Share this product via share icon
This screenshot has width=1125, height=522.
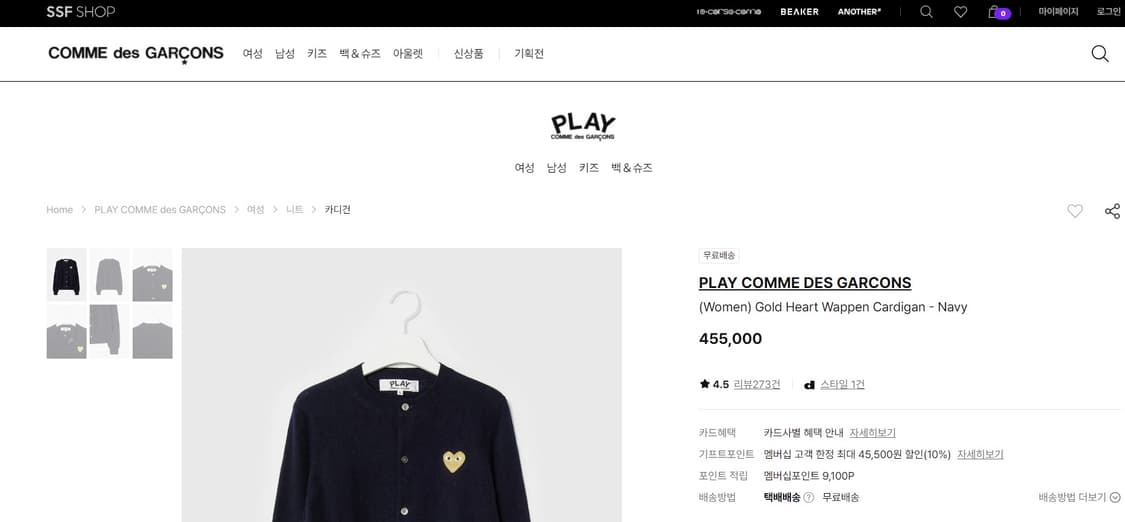[x=1112, y=211]
